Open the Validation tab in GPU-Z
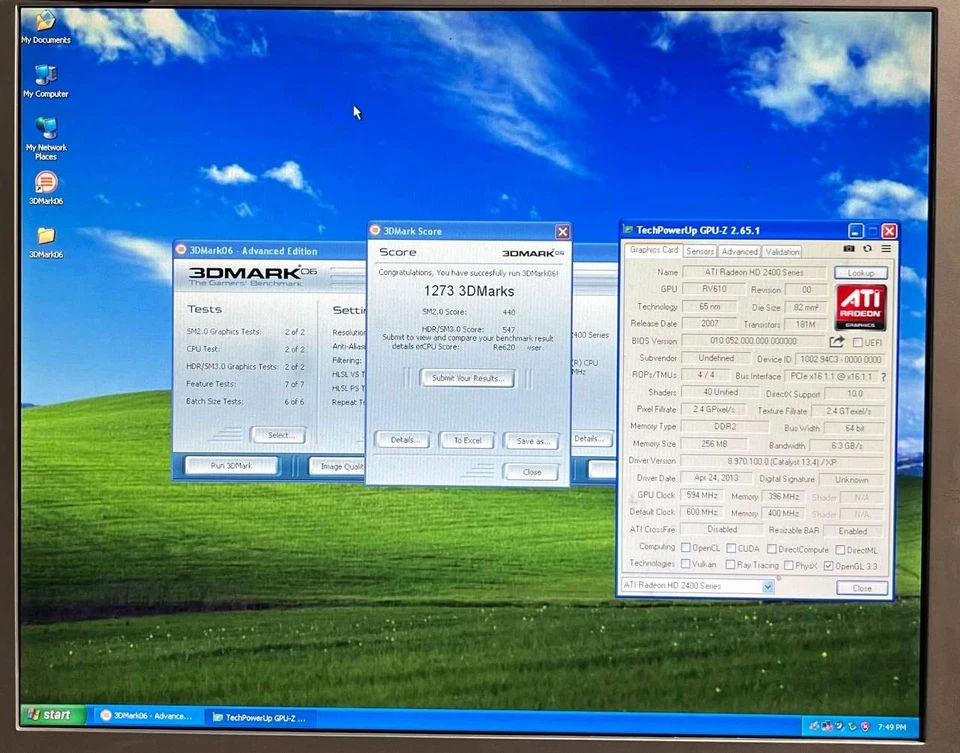The image size is (960, 753). [x=782, y=251]
